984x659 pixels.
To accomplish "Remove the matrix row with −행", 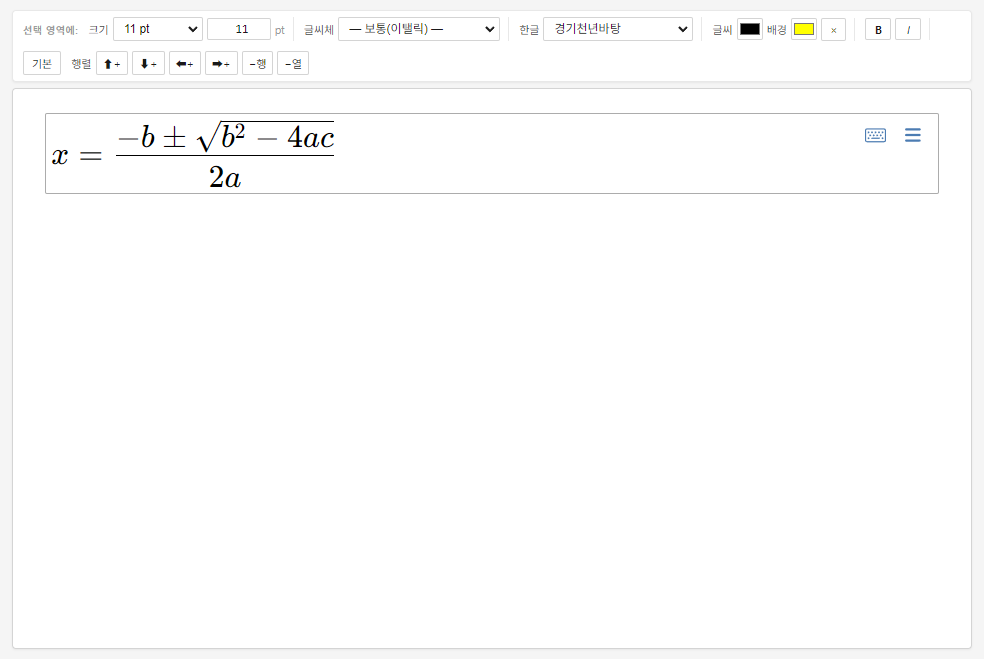I will (257, 63).
